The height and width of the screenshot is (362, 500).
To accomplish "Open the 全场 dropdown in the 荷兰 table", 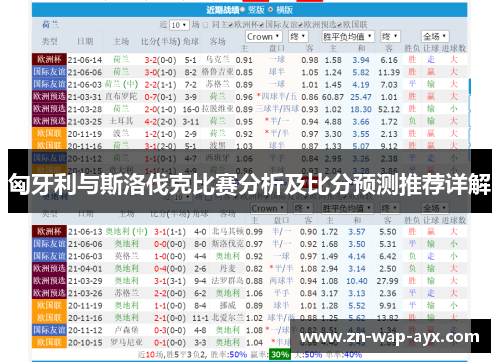I will 435,36.
